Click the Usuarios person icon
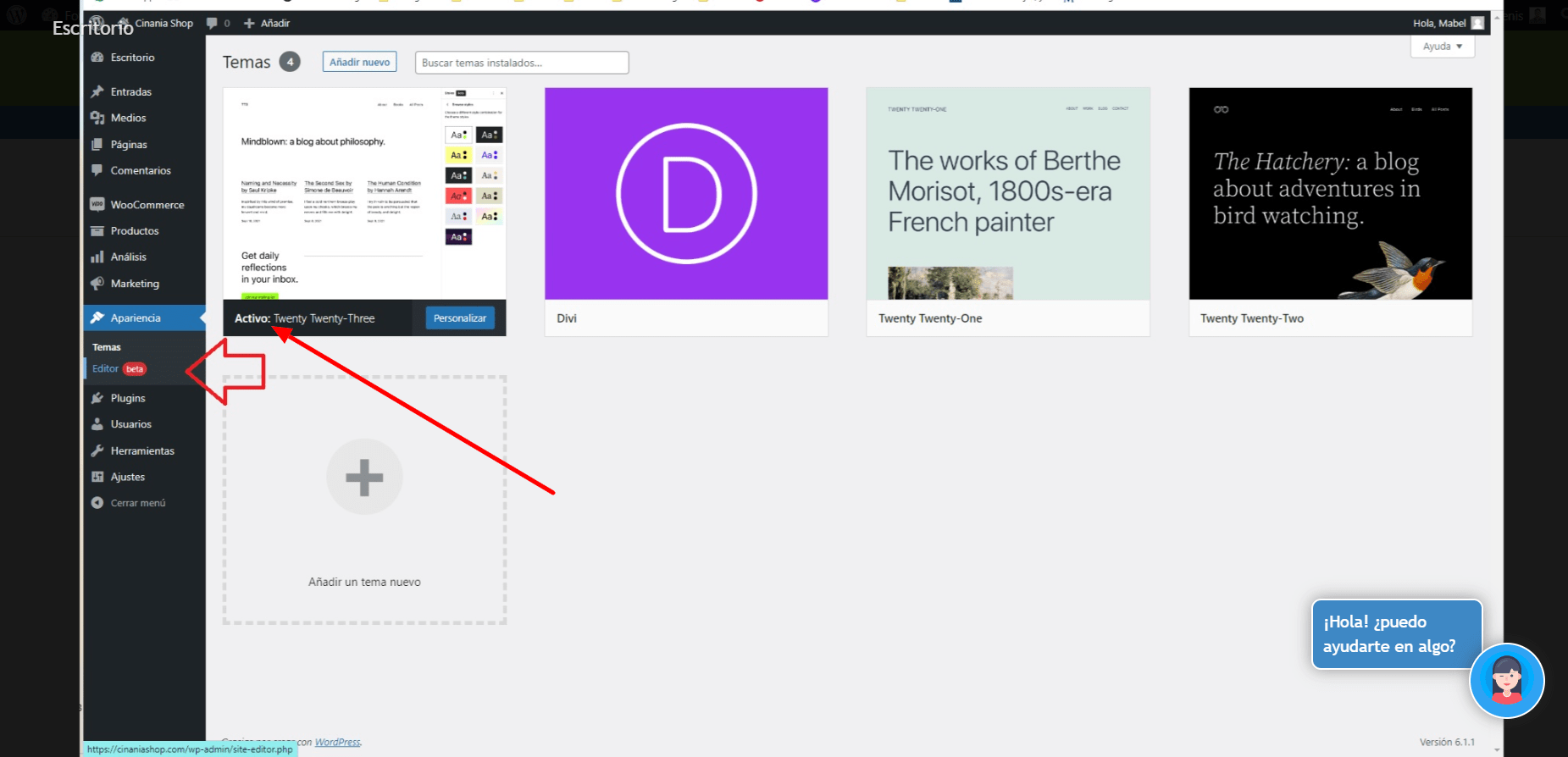This screenshot has width=1568, height=757. coord(97,424)
